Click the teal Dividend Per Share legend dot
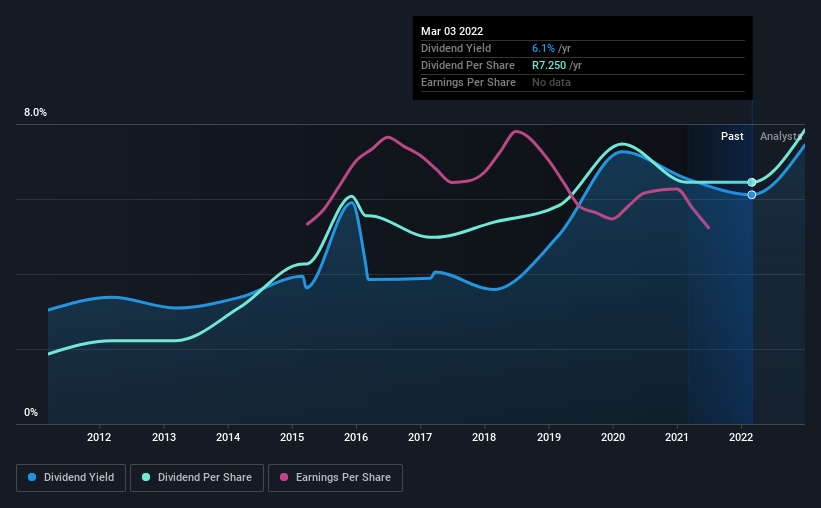The image size is (821, 508). 146,477
